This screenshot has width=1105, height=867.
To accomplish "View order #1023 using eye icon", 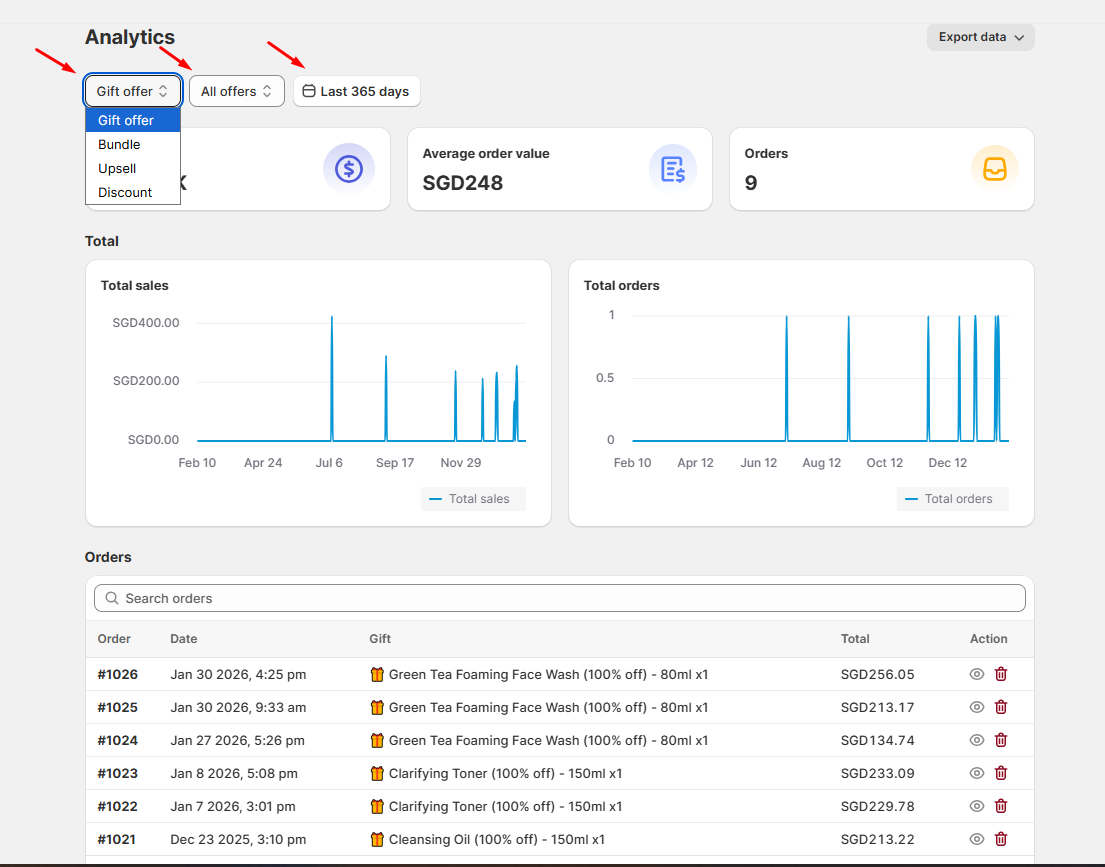I will 977,773.
